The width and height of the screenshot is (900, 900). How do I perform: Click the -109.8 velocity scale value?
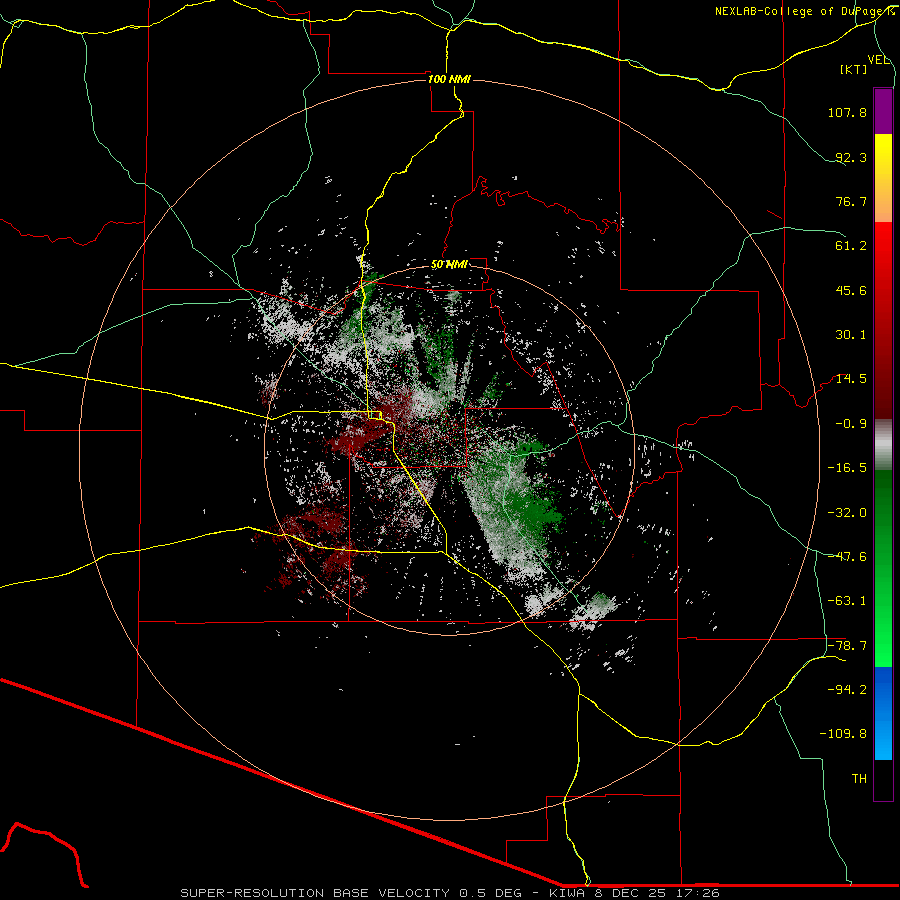844,734
